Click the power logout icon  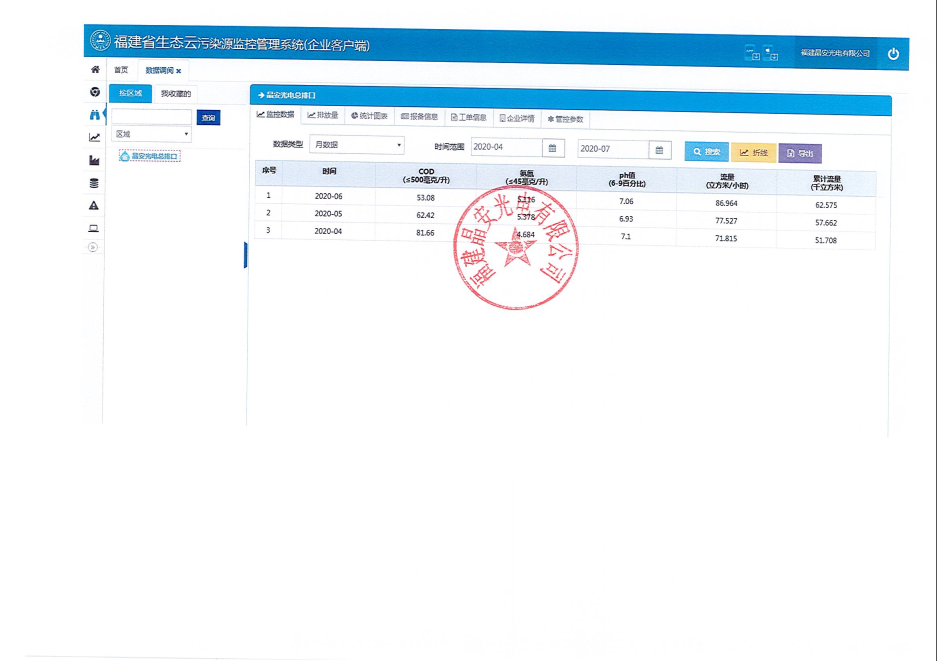coord(893,54)
